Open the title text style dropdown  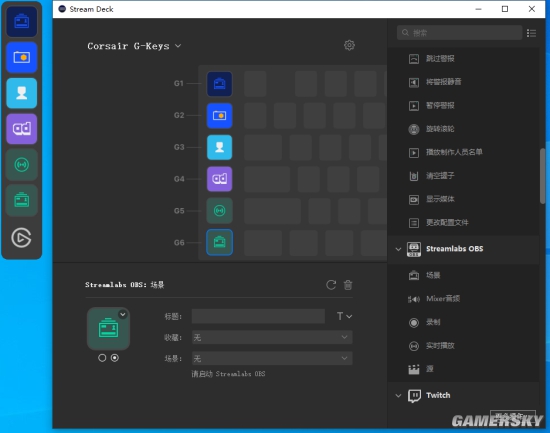344,317
